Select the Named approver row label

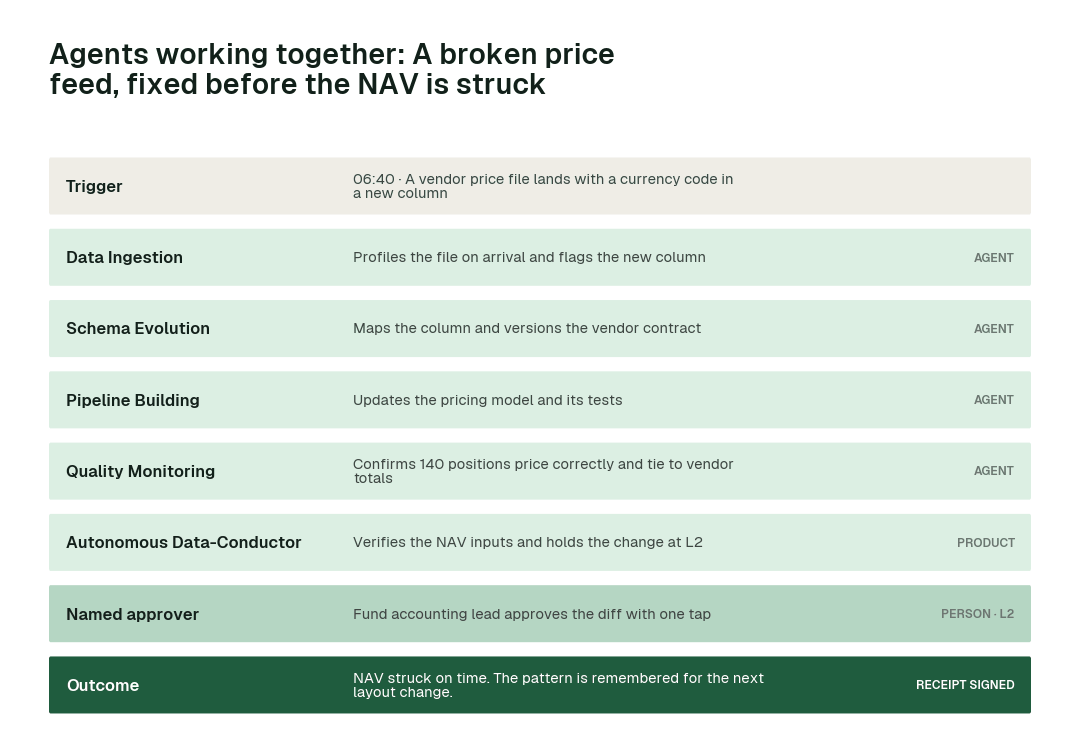[132, 614]
